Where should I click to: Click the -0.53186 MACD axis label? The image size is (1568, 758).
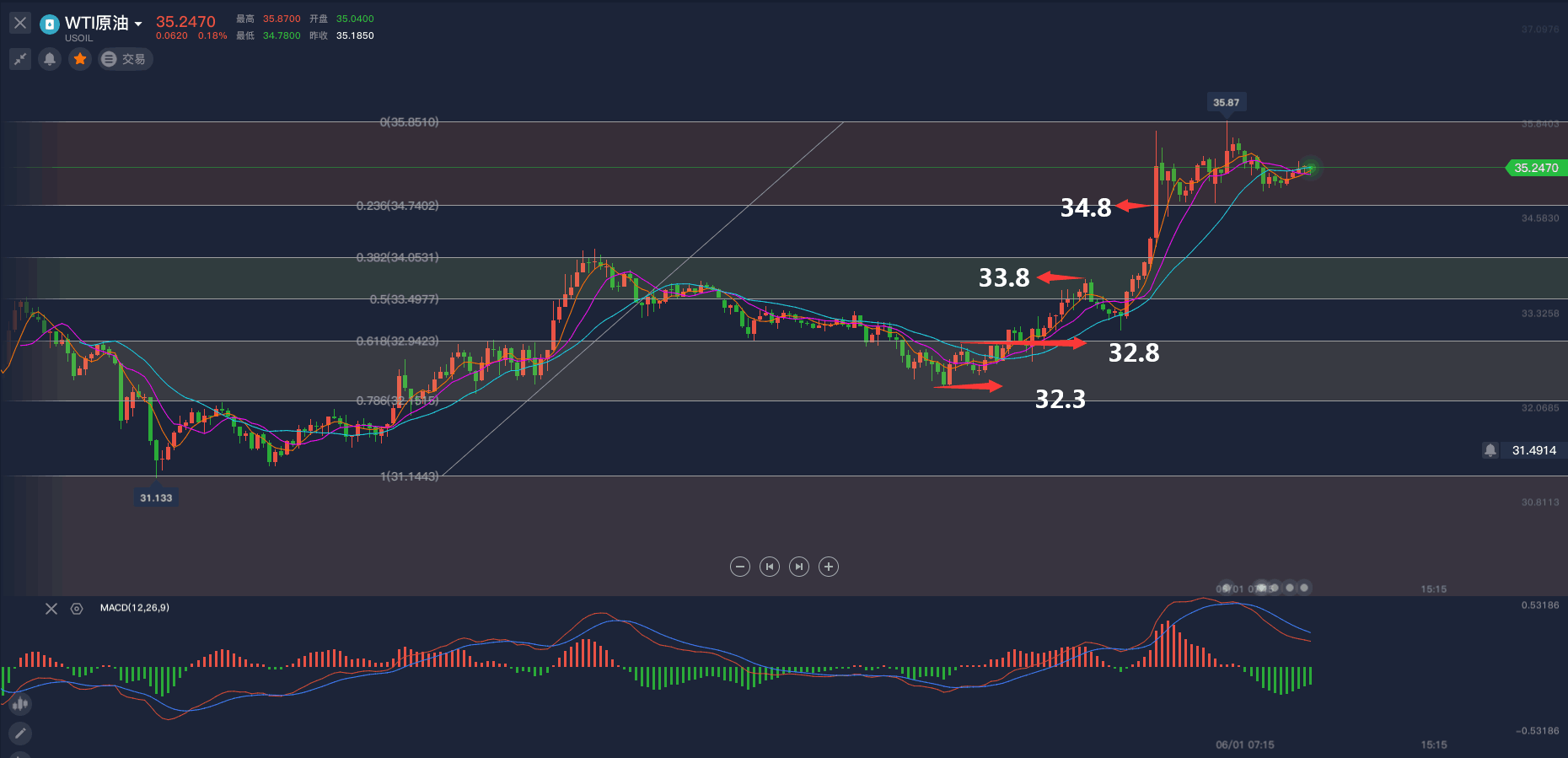(1538, 731)
